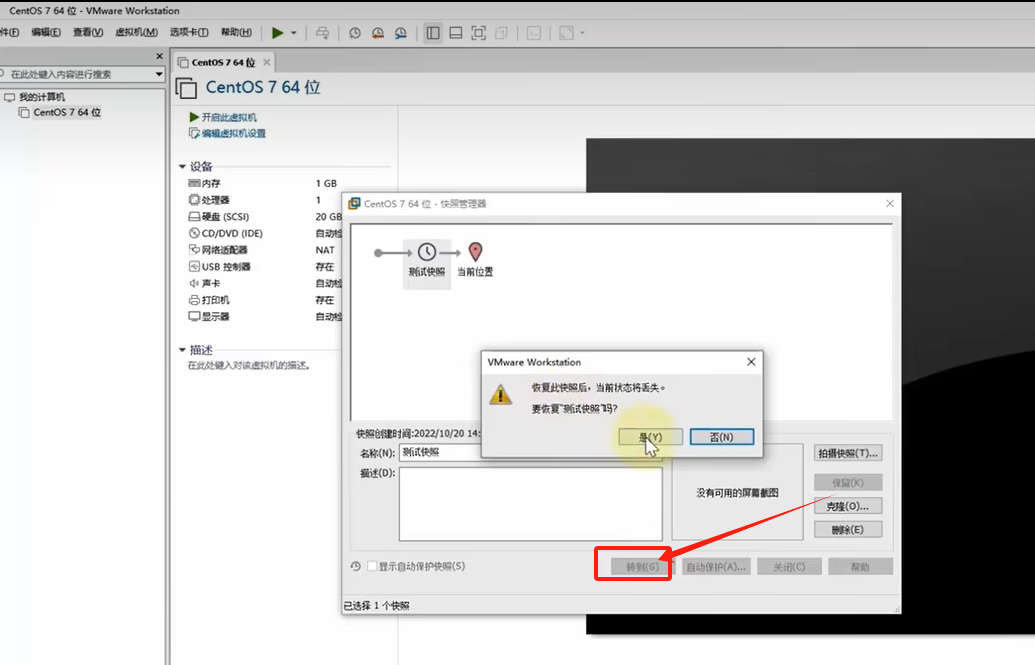Click the stretch guest display icon
Image resolution: width=1035 pixels, height=665 pixels.
tap(566, 33)
